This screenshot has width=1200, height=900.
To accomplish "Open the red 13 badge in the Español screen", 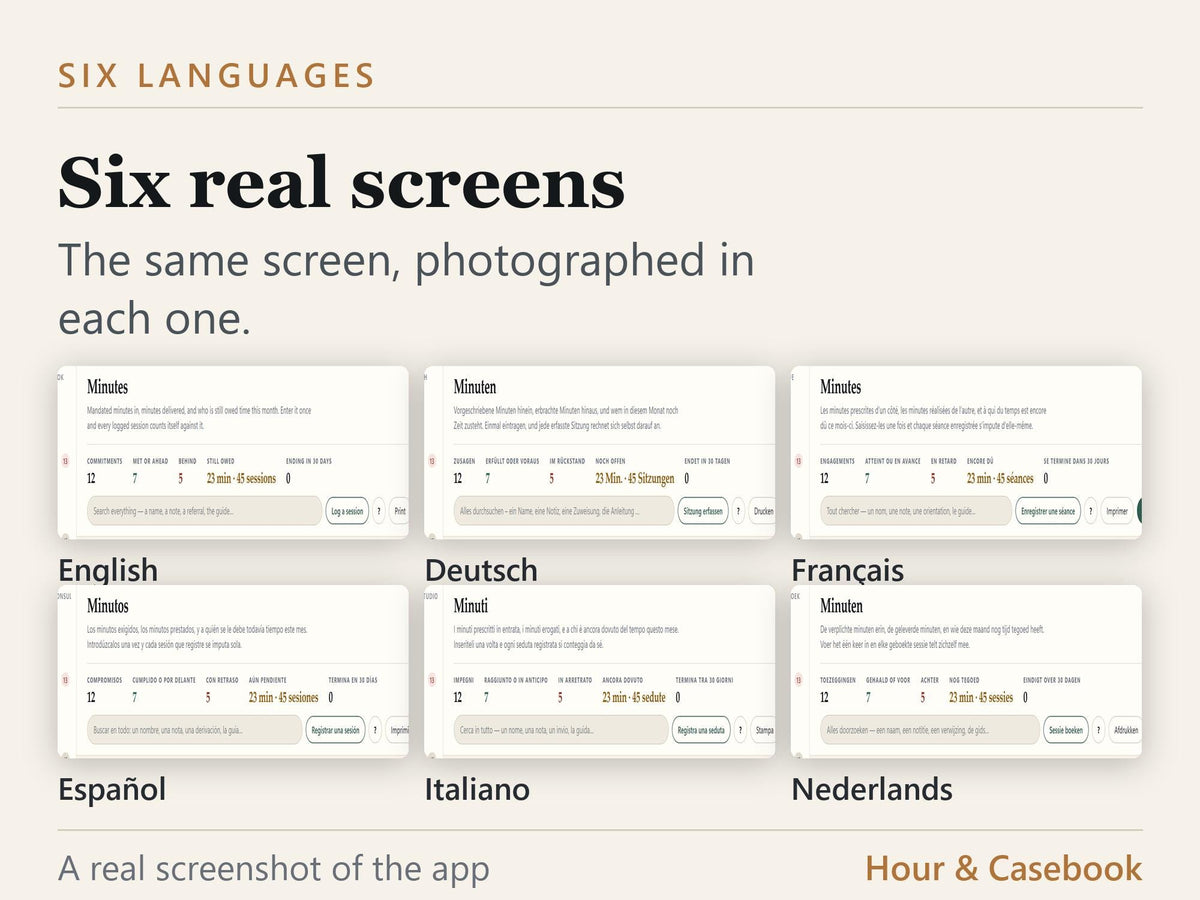I will click(65, 681).
